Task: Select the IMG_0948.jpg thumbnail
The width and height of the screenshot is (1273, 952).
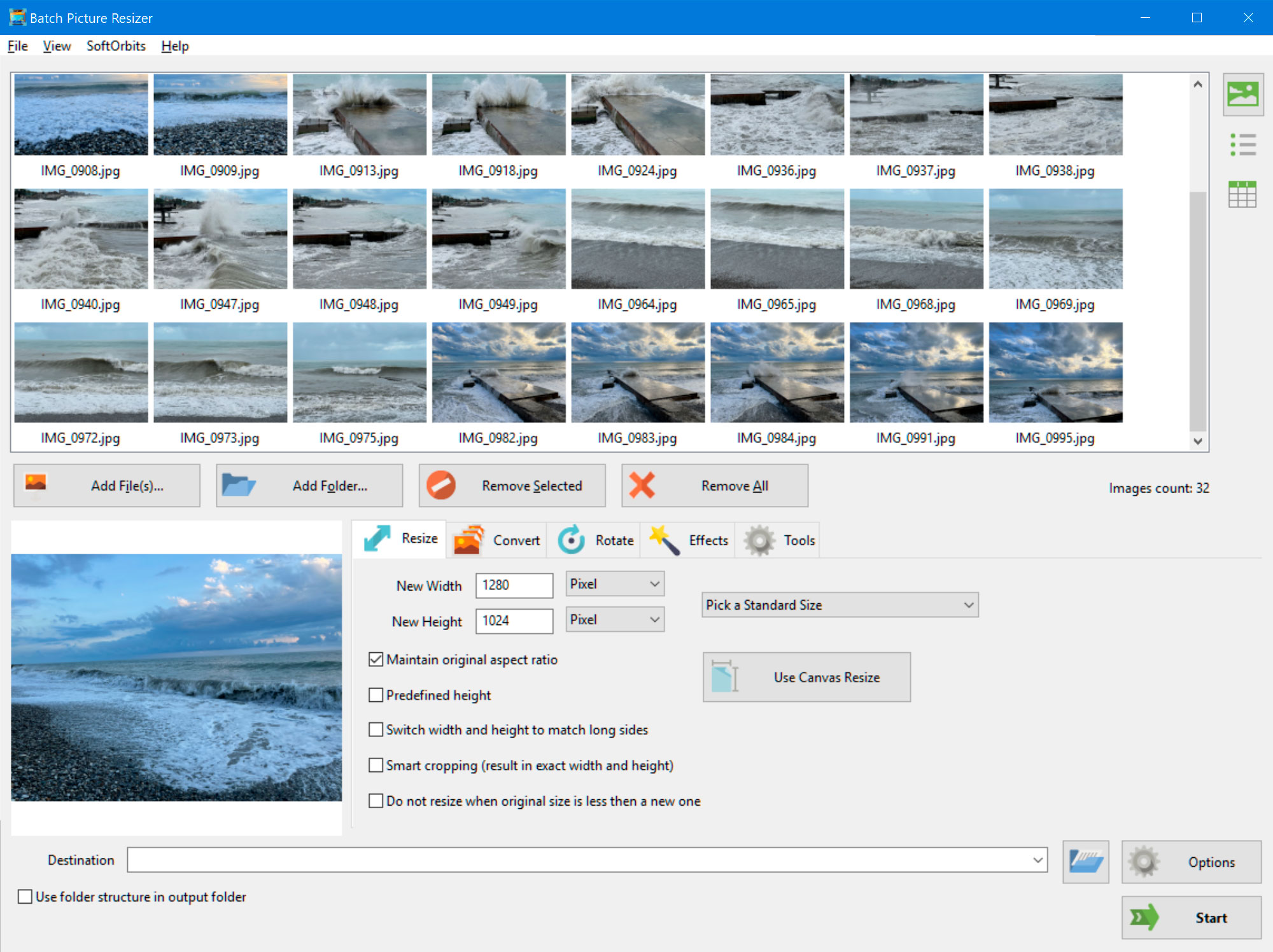Action: (x=359, y=238)
